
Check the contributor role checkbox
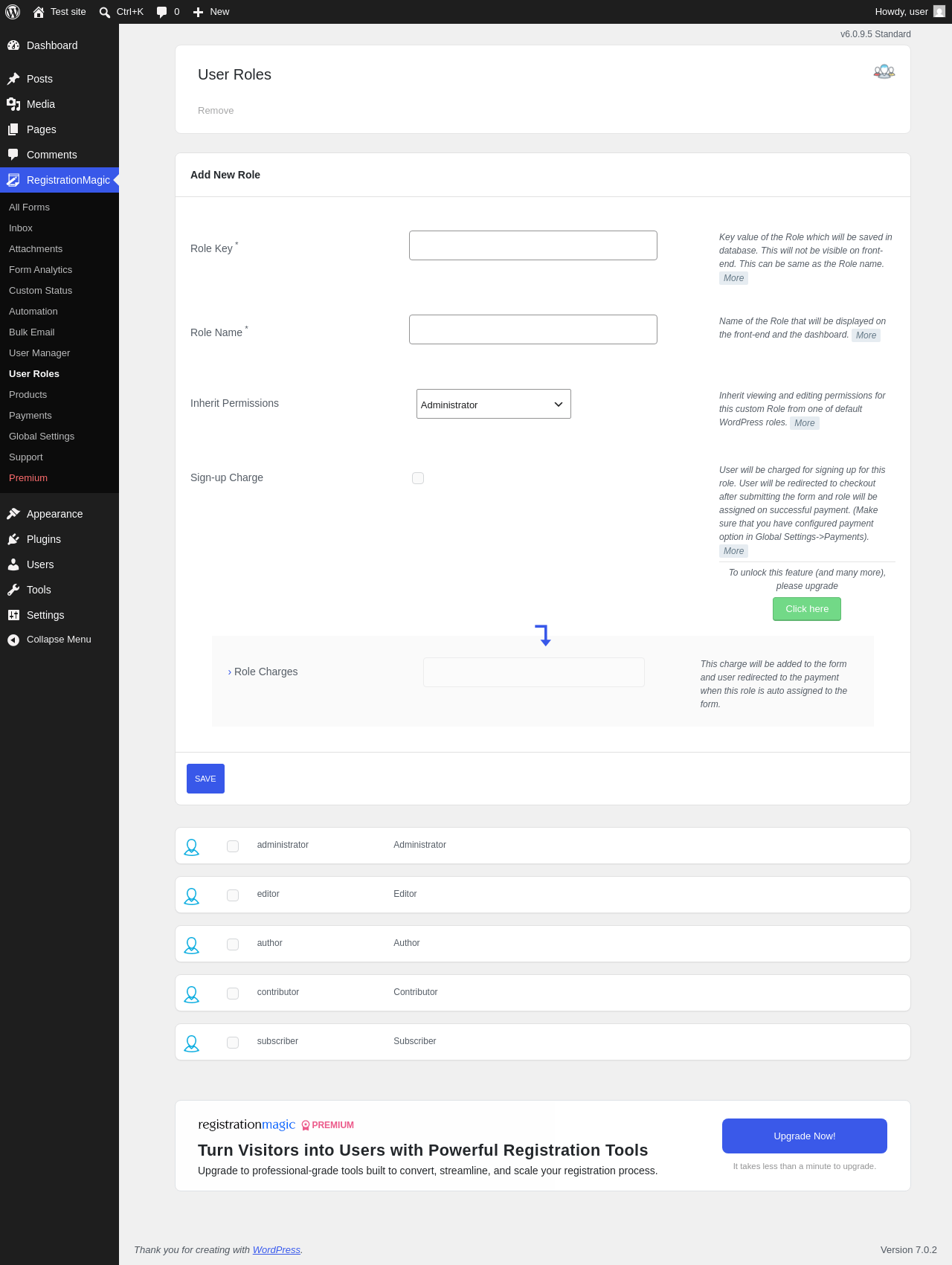[233, 994]
